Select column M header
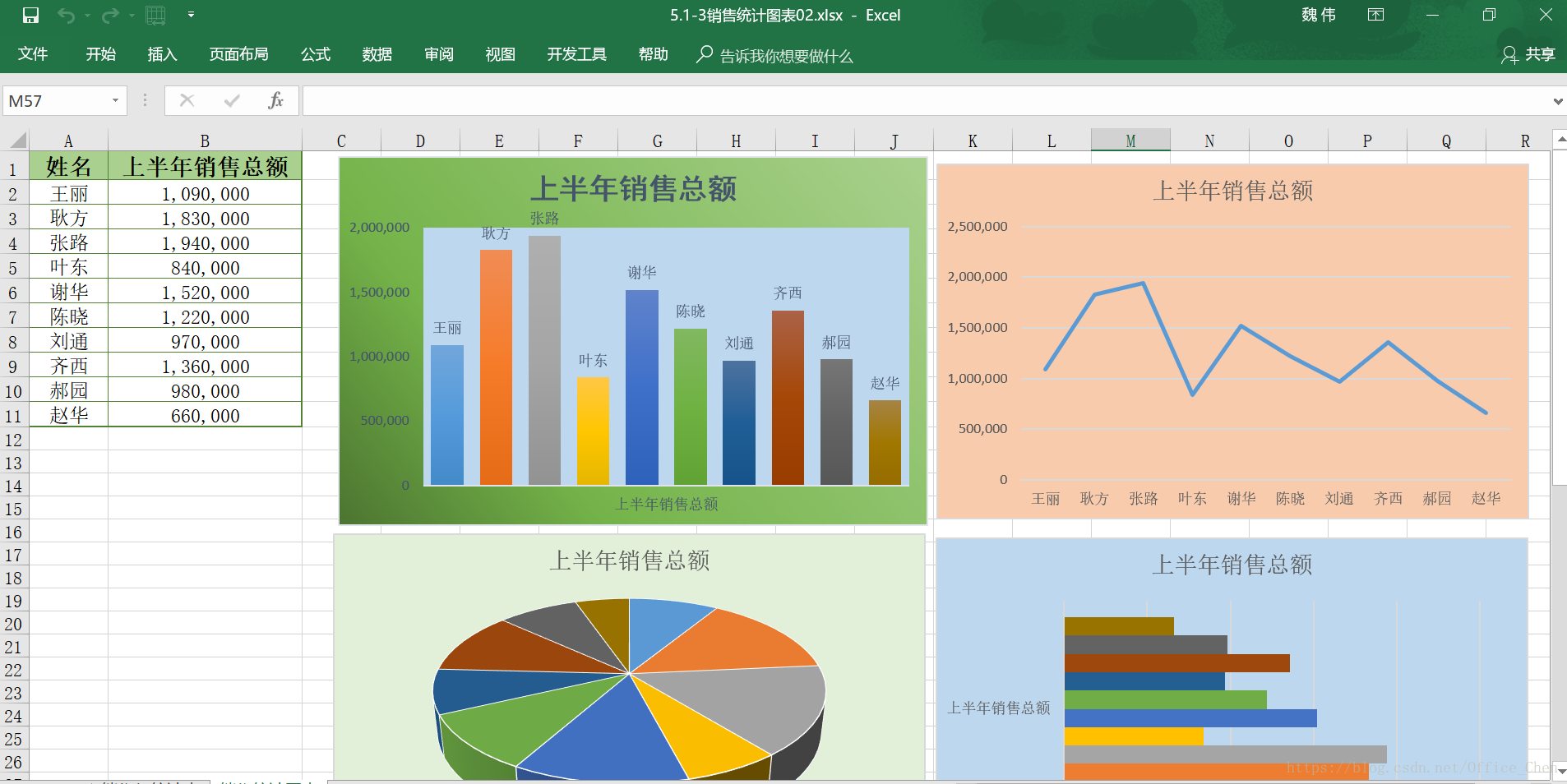 click(x=1130, y=141)
